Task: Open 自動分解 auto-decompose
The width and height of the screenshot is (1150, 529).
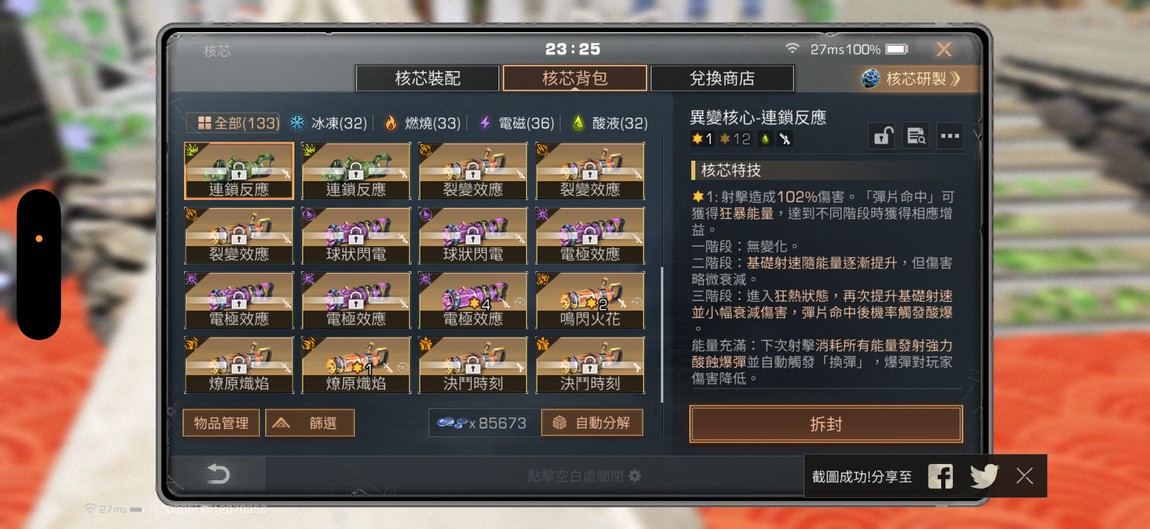Action: pyautogui.click(x=592, y=423)
